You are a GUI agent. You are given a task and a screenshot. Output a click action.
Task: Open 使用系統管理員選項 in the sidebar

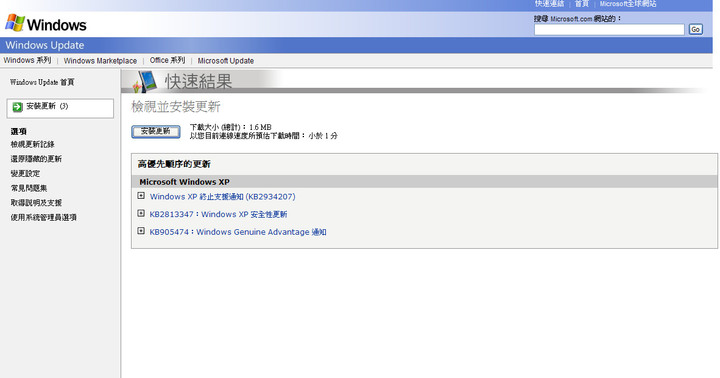(x=43, y=217)
